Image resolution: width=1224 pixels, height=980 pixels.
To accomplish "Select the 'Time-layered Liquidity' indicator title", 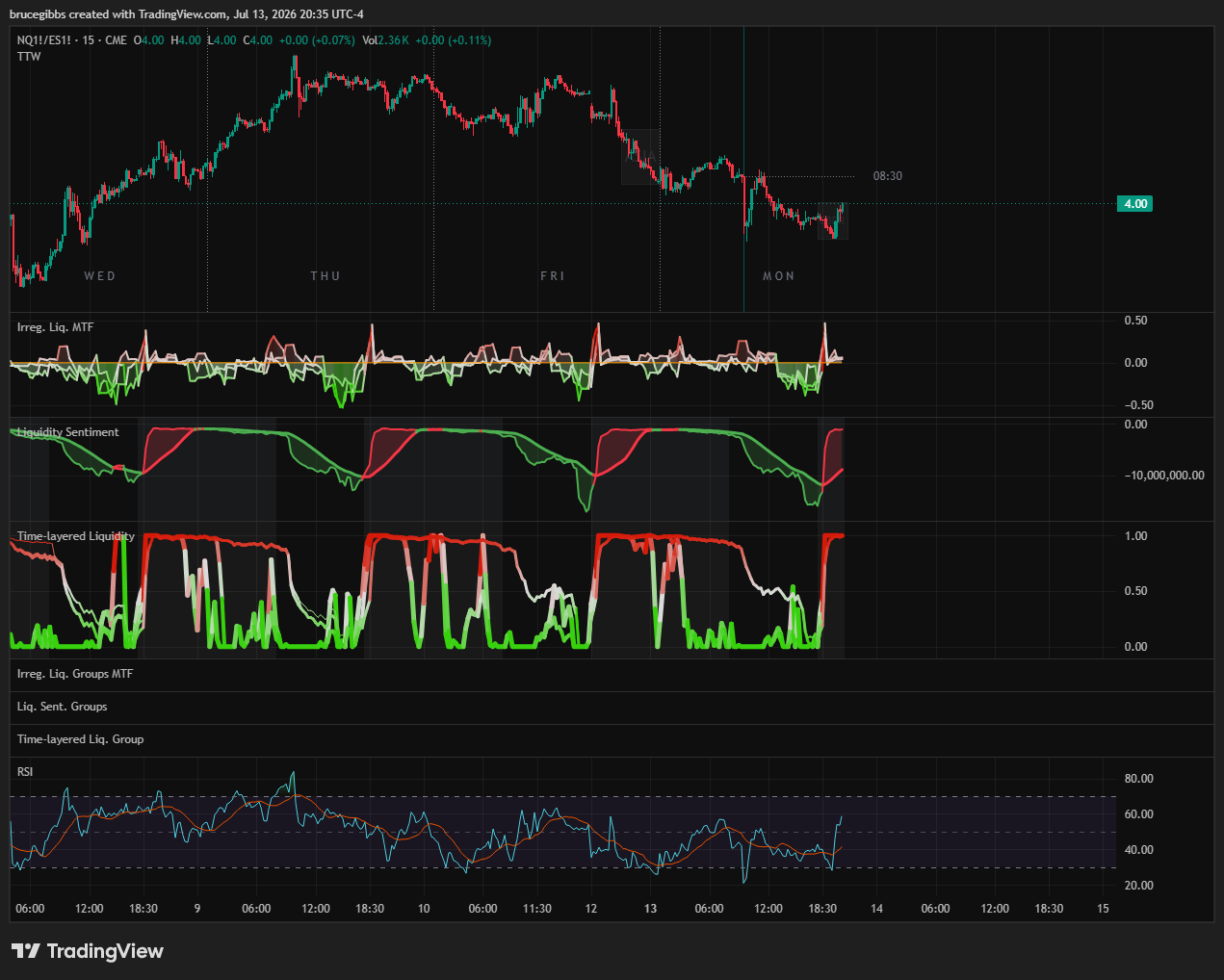I will pos(76,536).
